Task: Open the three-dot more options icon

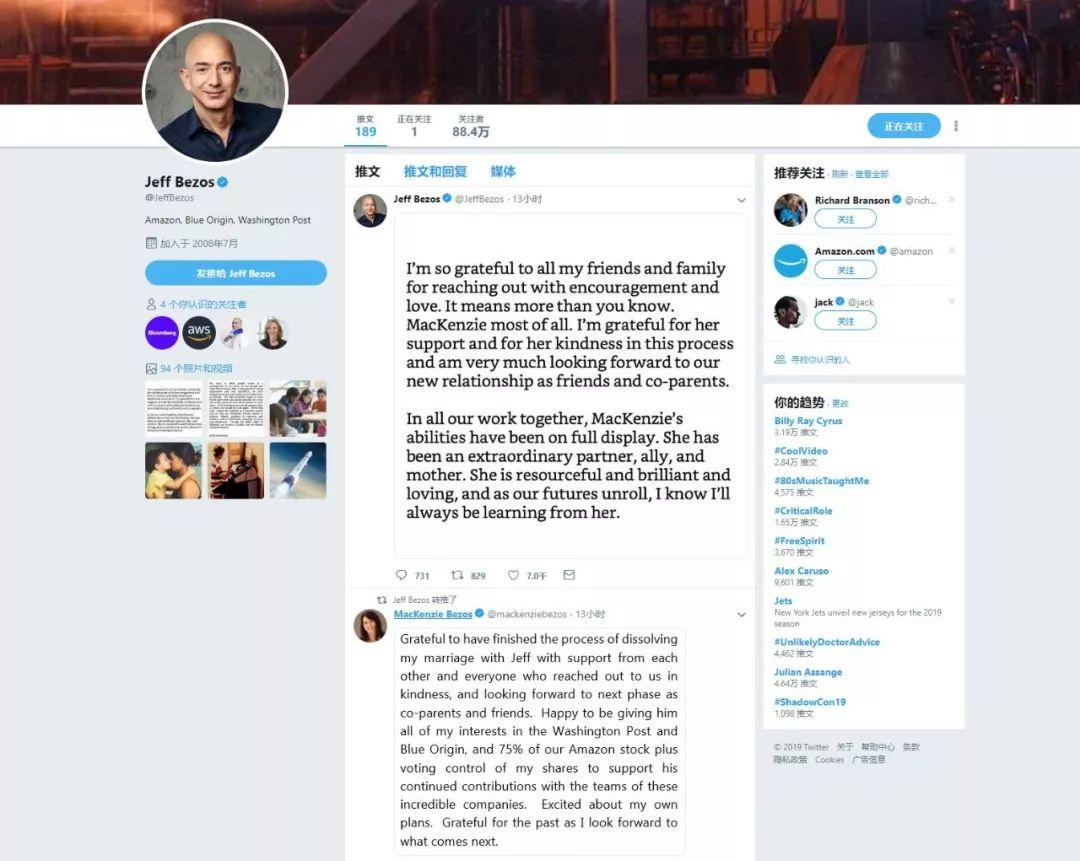Action: click(956, 126)
